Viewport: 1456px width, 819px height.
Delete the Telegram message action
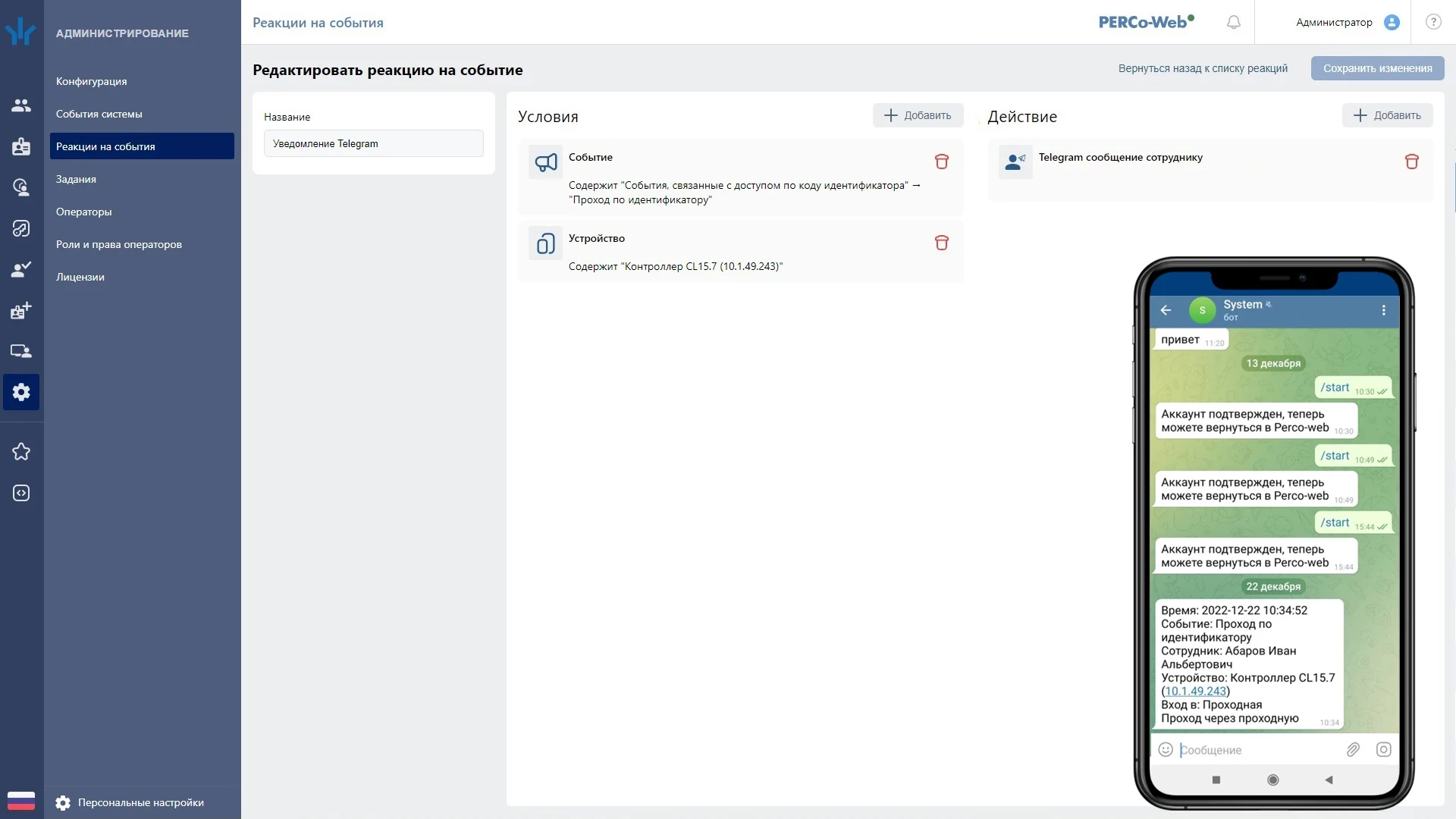1412,162
